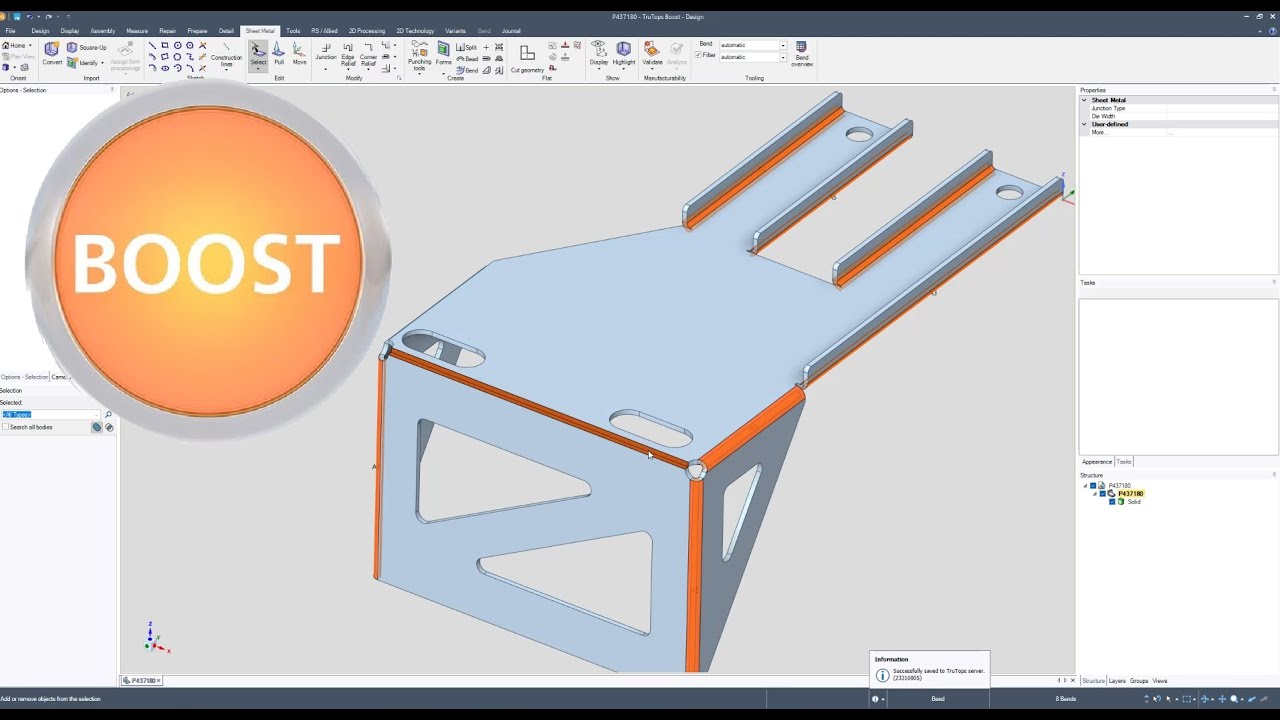Click the information icon in status bar

875,699
